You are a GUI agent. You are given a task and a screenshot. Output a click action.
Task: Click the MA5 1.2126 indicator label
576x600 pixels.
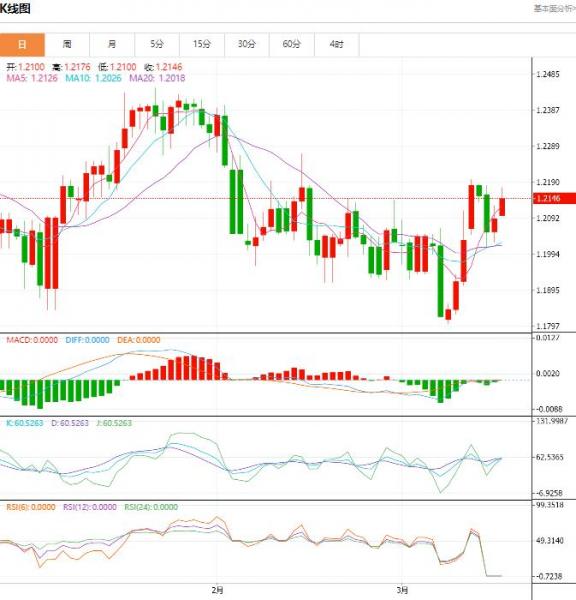(32, 78)
